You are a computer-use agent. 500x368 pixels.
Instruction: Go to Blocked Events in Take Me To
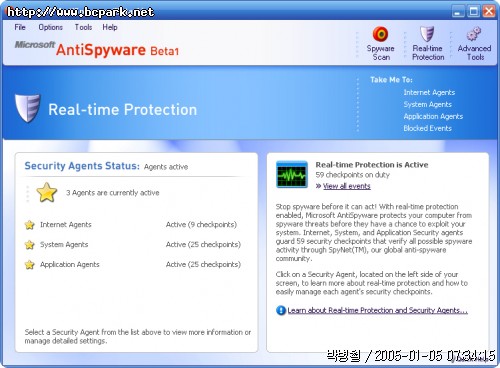click(x=427, y=128)
